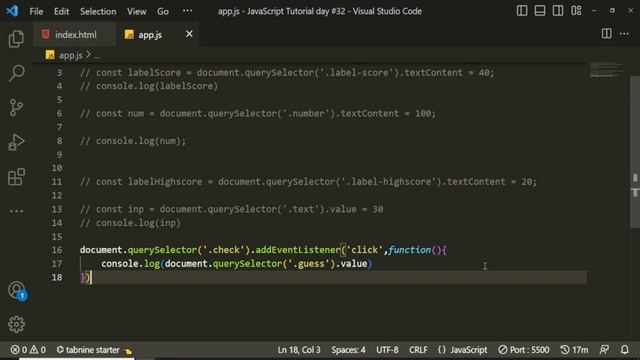Show hidden menu items ellipsis
The width and height of the screenshot is (640, 360).
coord(187,11)
